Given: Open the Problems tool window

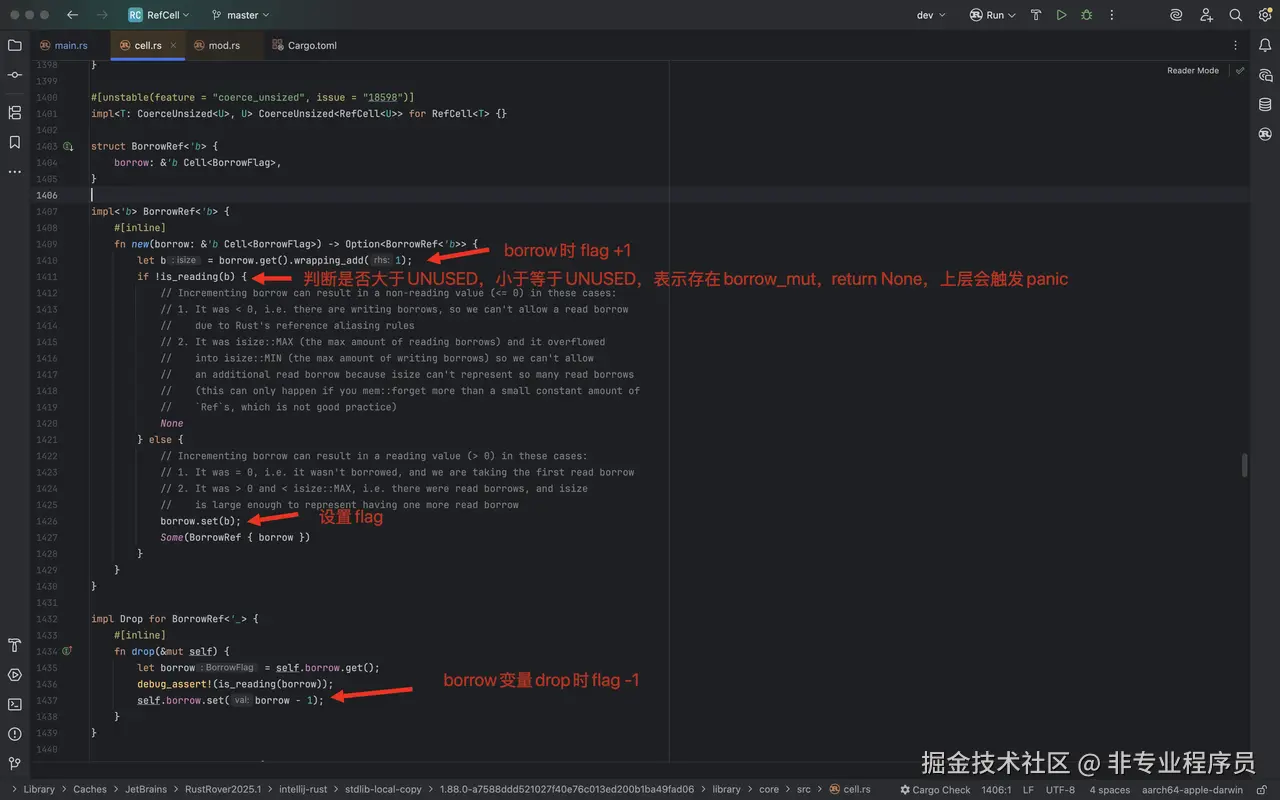Looking at the screenshot, I should (15, 734).
